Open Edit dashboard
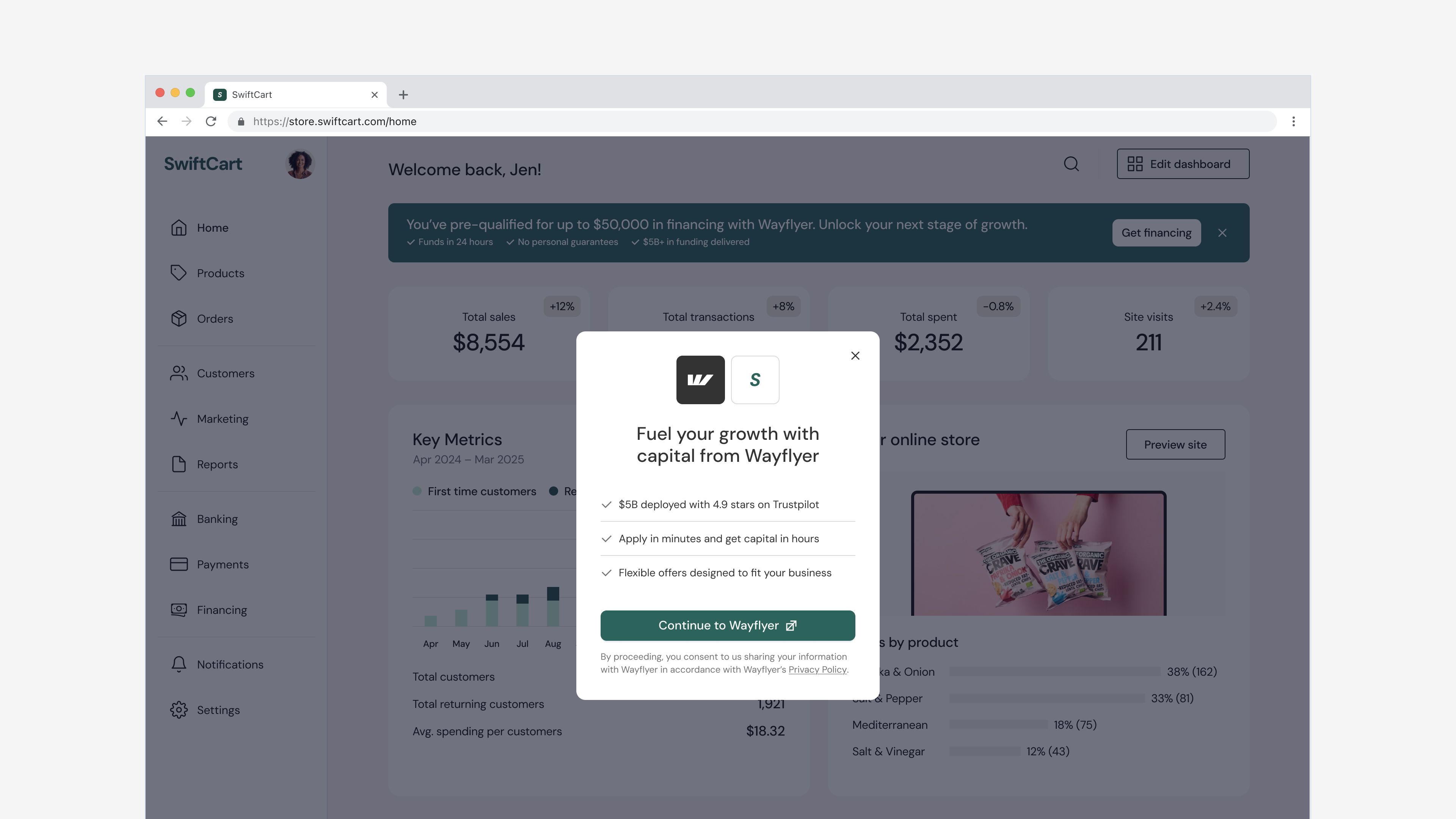The height and width of the screenshot is (819, 1456). [1183, 164]
